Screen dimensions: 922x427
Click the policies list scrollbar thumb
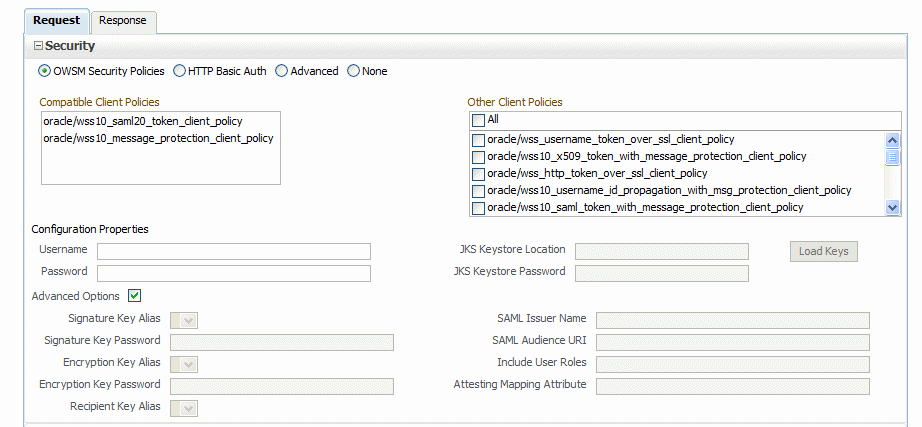(x=893, y=157)
